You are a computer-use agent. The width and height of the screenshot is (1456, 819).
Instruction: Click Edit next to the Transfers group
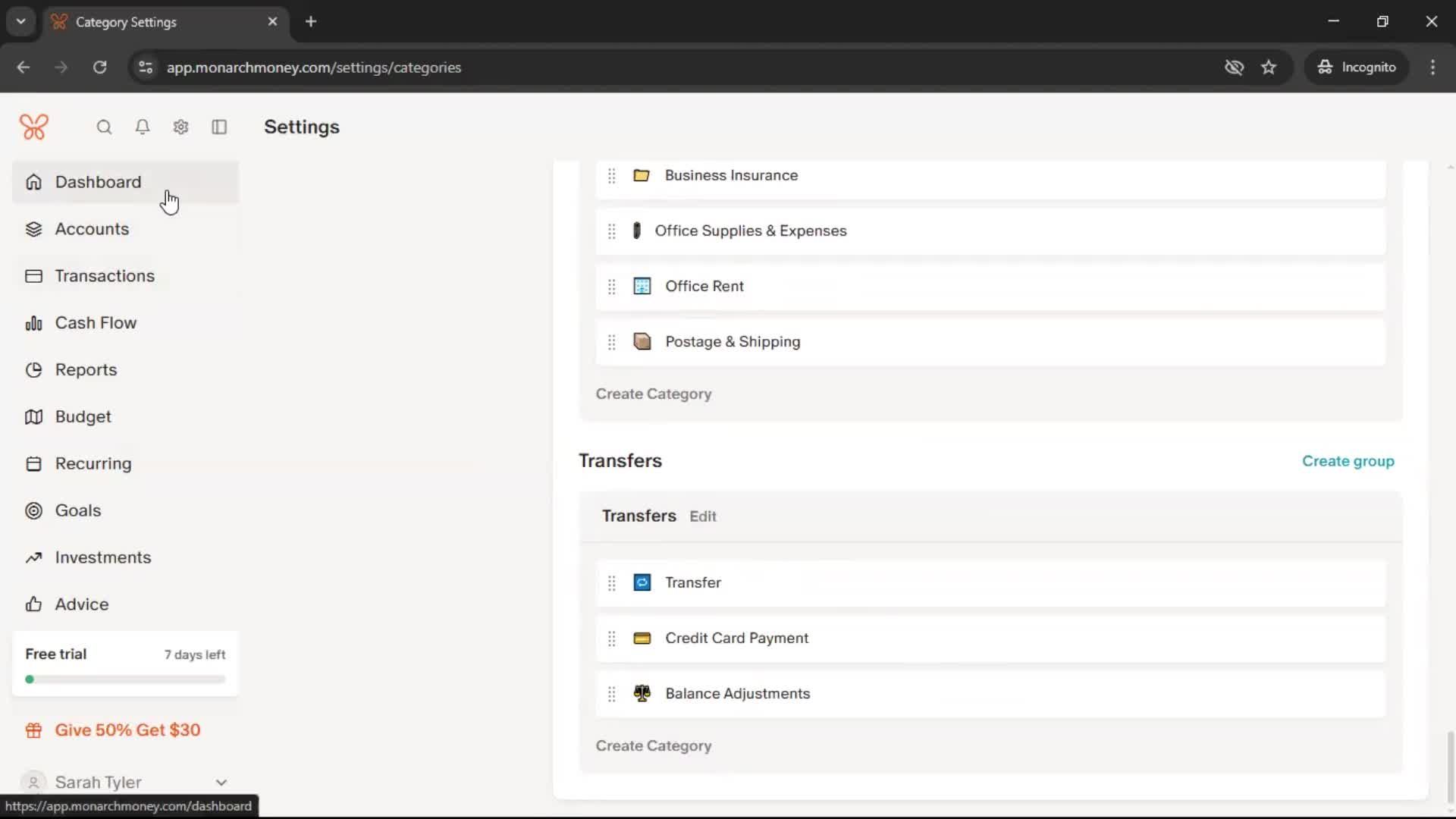pos(702,516)
